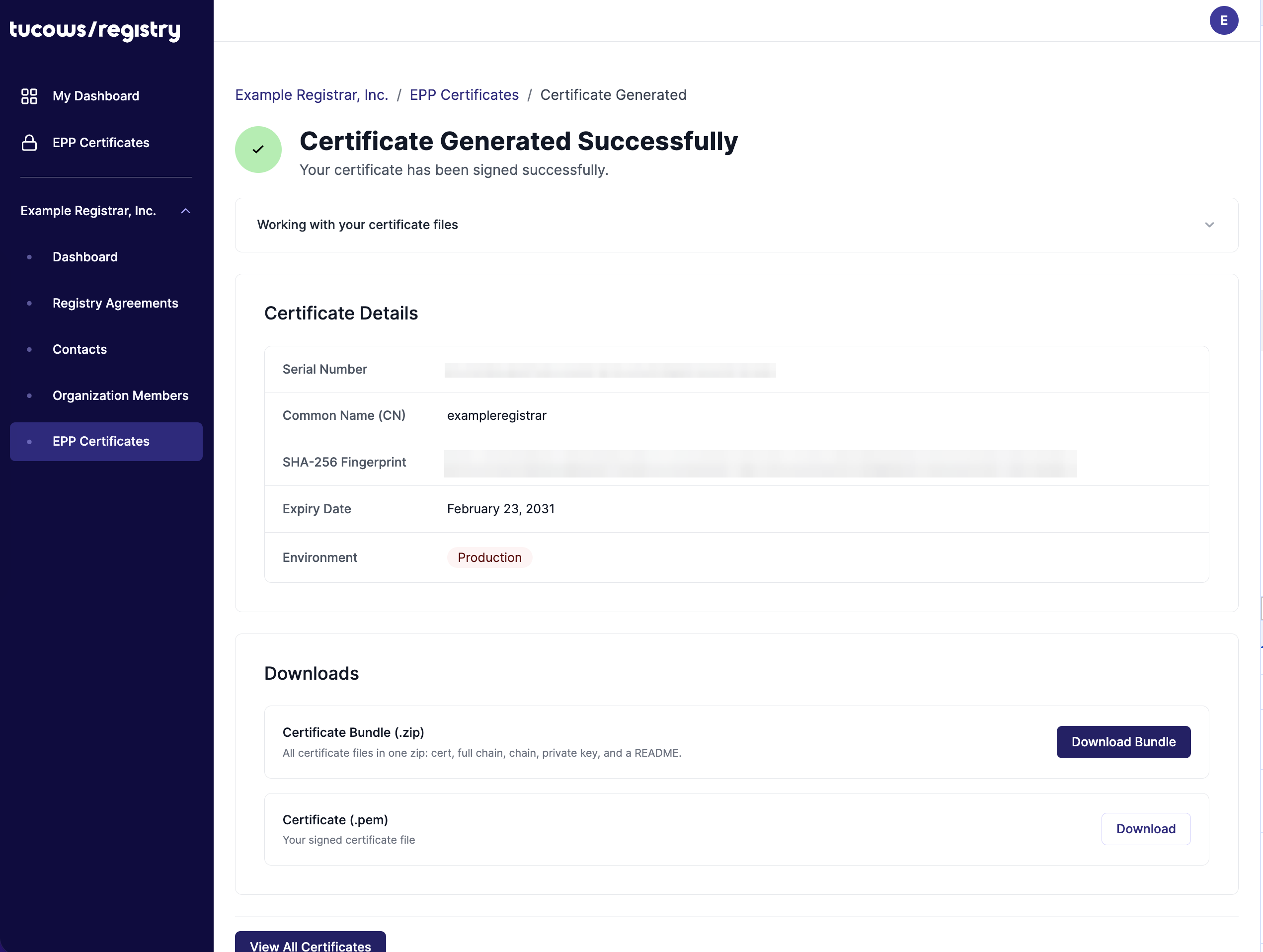Click the Production environment badge

coord(490,557)
